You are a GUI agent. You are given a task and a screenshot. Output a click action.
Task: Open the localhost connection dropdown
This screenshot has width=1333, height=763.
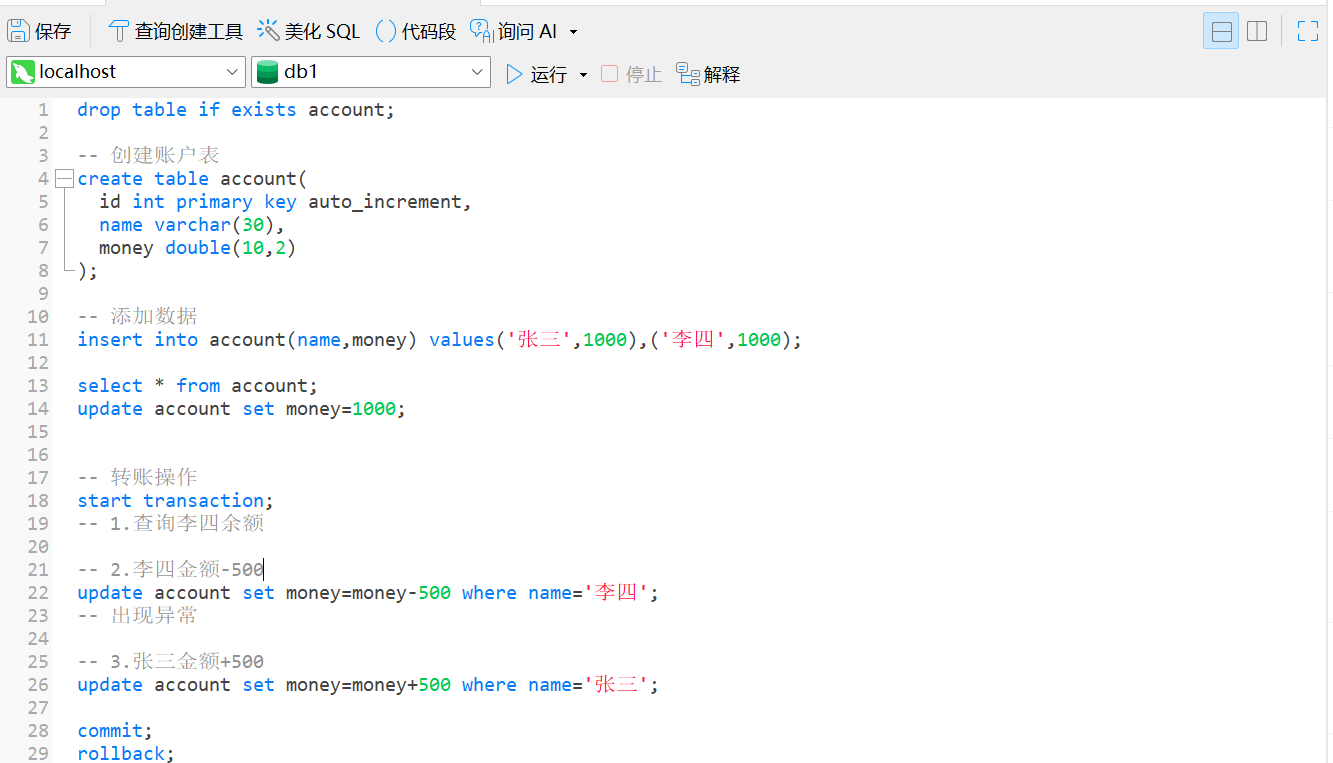coord(126,72)
